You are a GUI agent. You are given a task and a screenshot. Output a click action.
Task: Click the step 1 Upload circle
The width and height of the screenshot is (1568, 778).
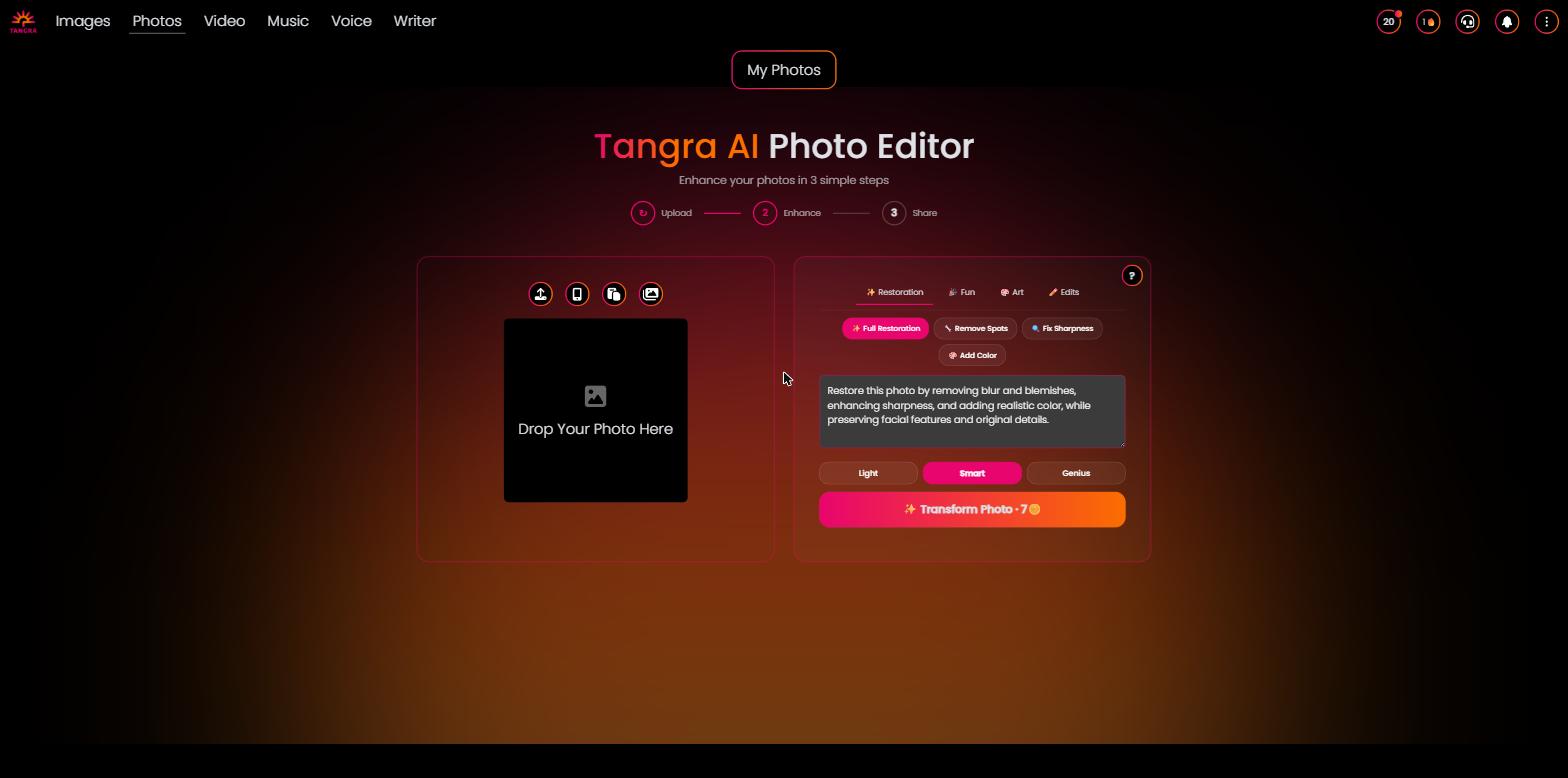[x=643, y=213]
